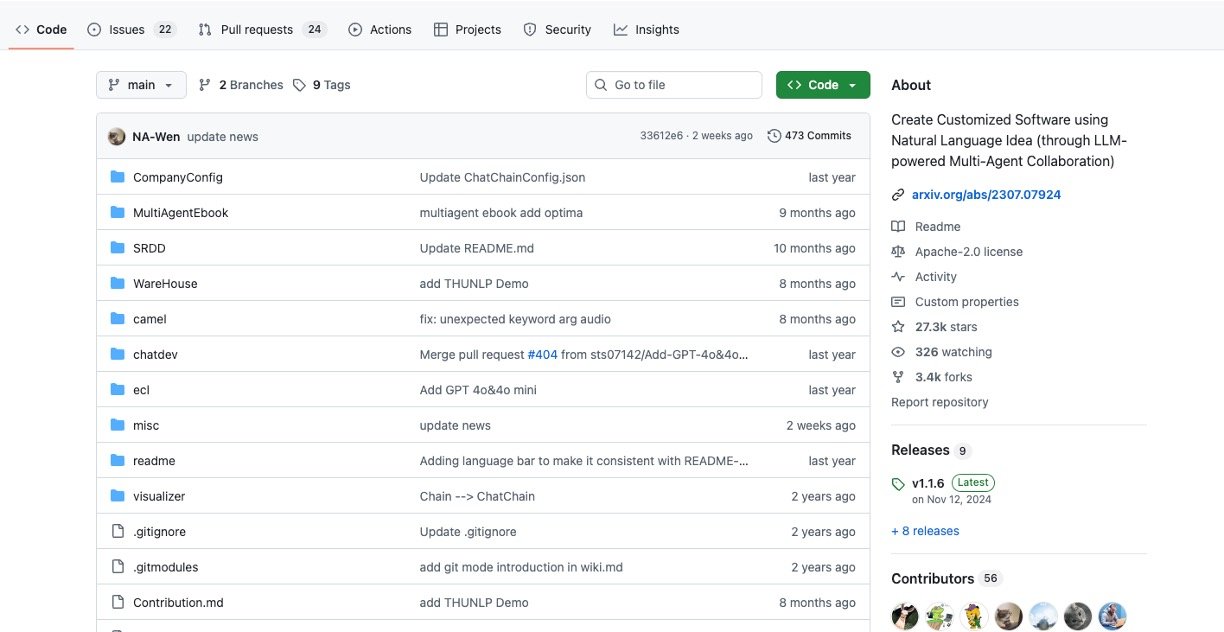The image size is (1224, 632).
Task: Switch to the Pull requests tab
Action: 257,30
